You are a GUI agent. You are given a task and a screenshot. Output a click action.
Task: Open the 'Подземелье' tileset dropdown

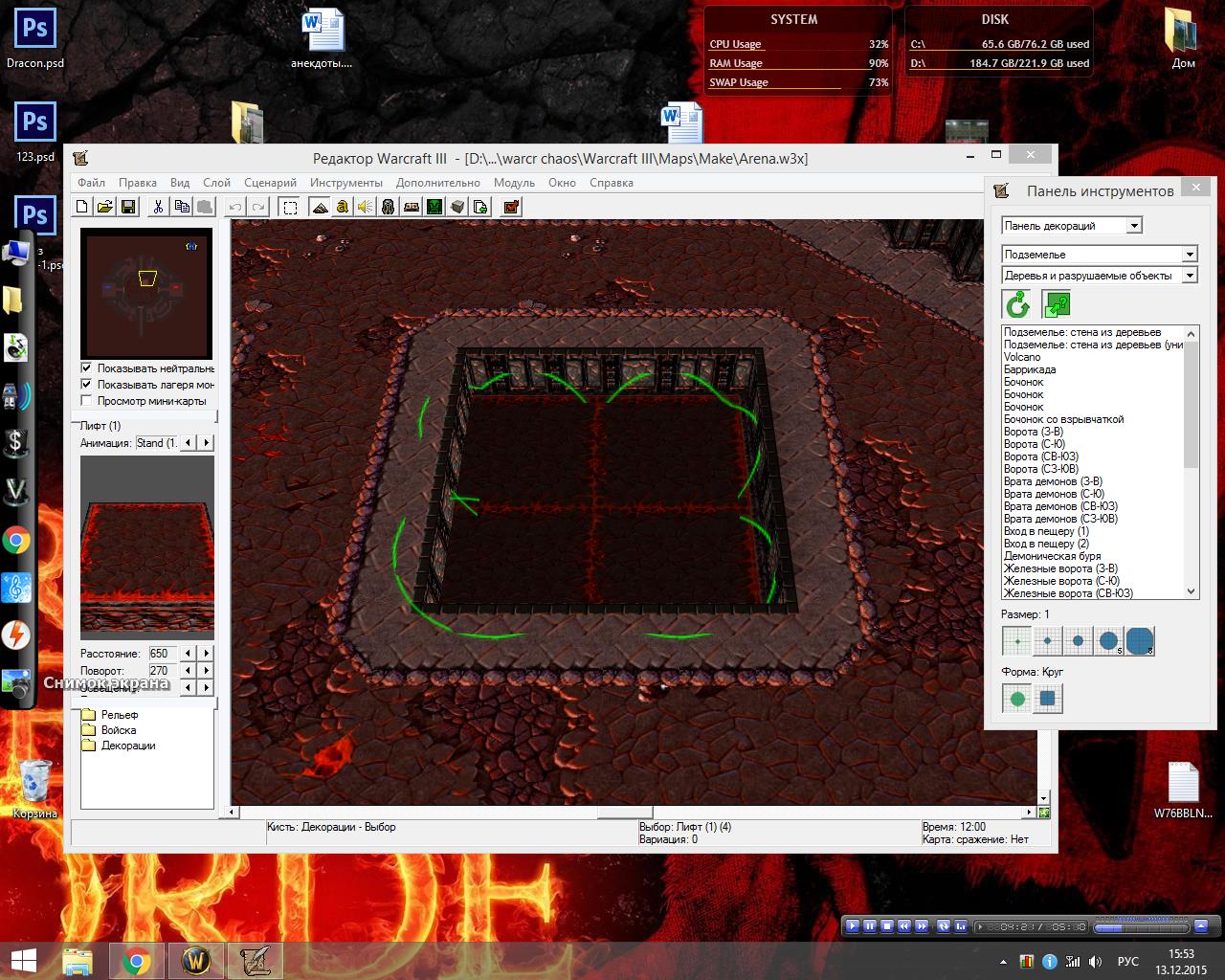pyautogui.click(x=1100, y=255)
